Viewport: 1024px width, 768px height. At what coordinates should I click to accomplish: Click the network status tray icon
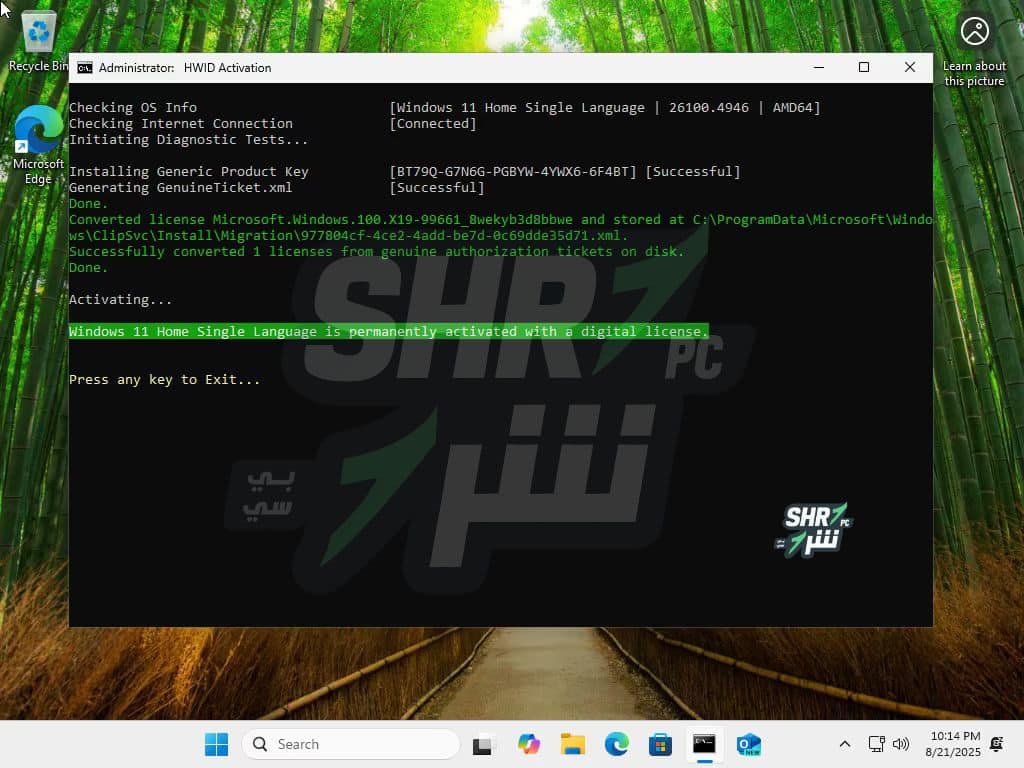pyautogui.click(x=876, y=744)
